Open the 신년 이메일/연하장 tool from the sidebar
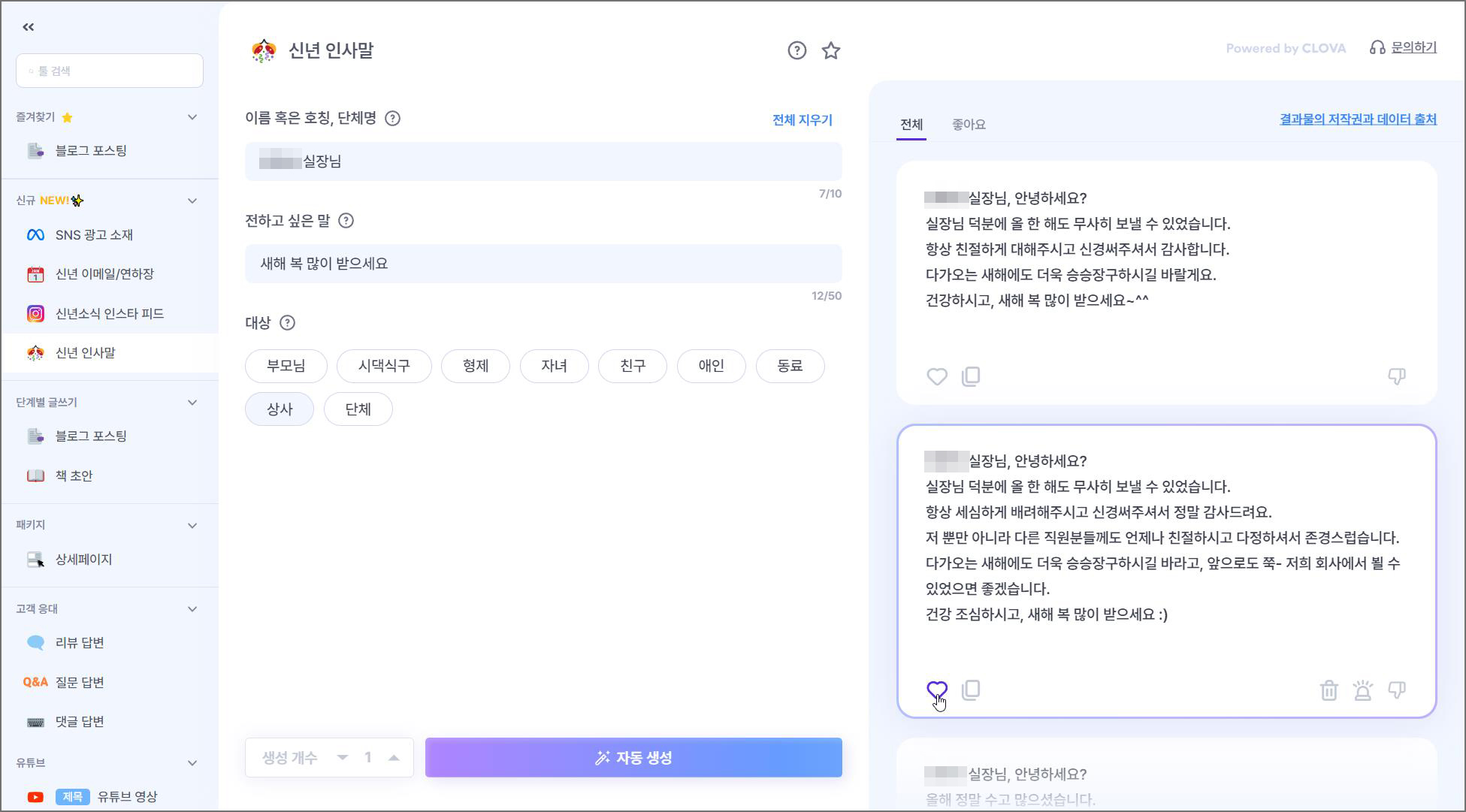 click(x=104, y=274)
